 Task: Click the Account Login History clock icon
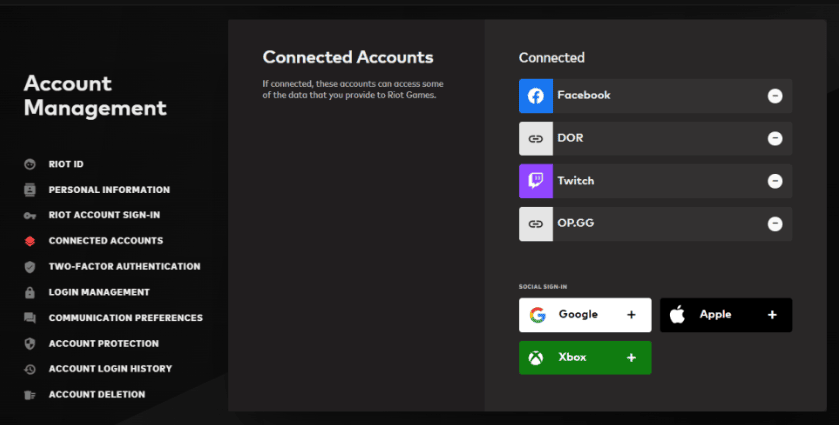coord(30,369)
